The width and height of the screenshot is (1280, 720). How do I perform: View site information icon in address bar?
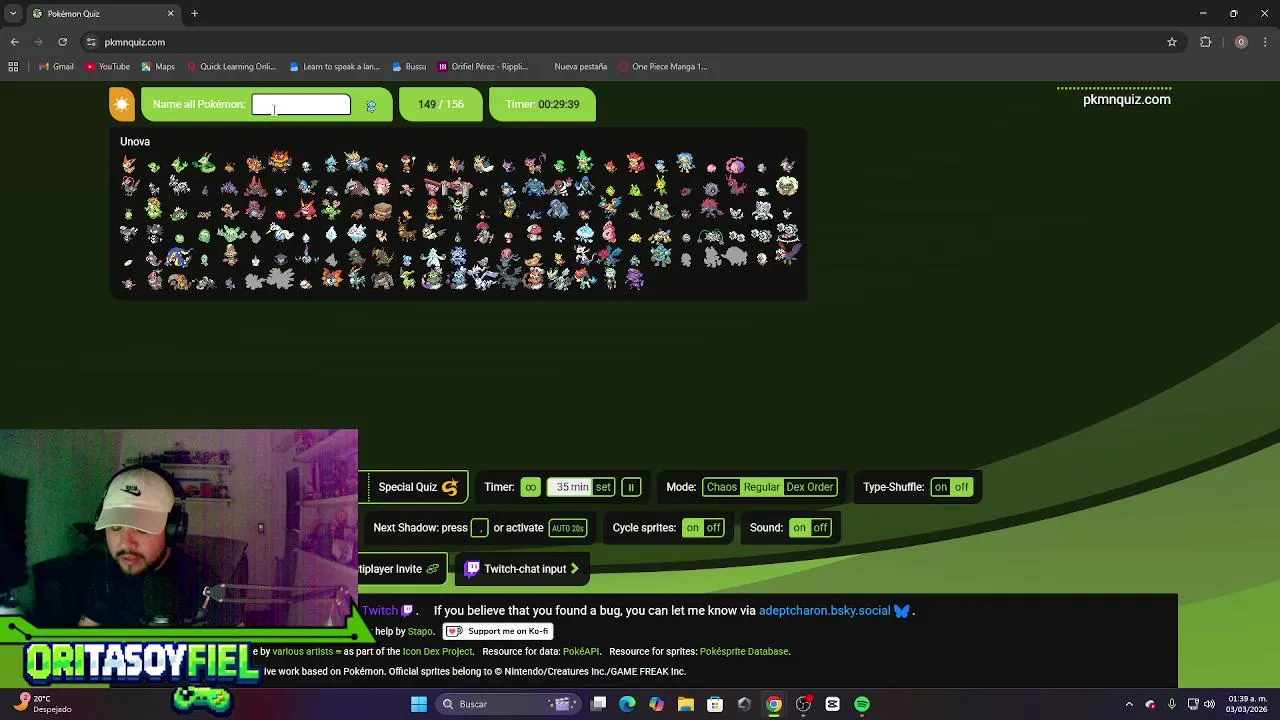coord(91,42)
